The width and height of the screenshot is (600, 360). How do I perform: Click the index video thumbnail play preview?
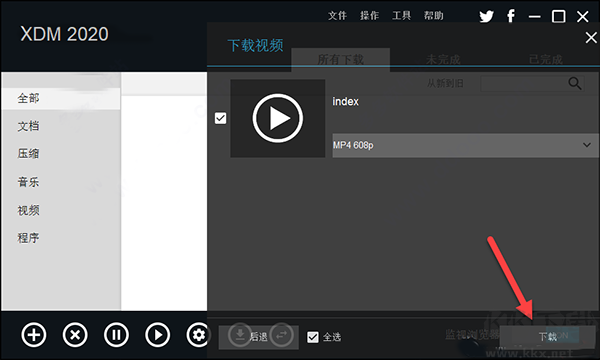[x=278, y=118]
